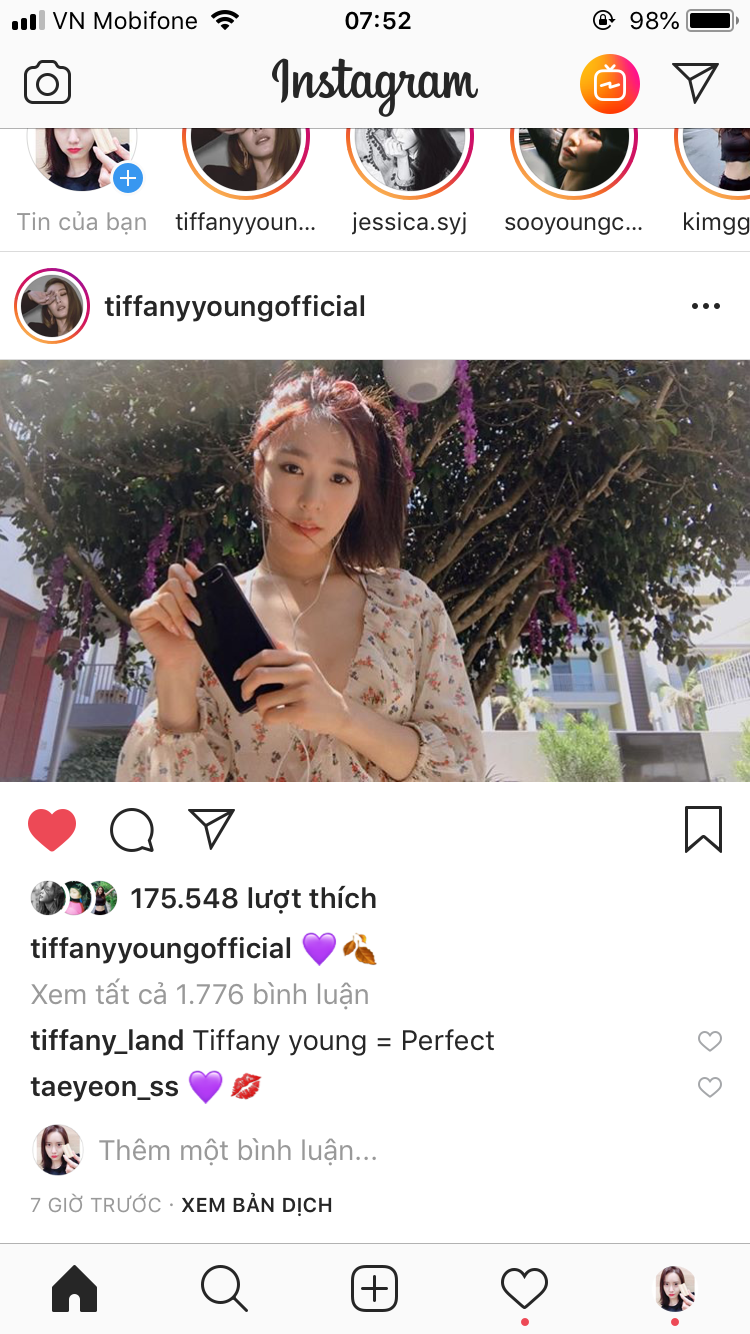Screen dimensions: 750x1334
Task: Open IGTV from the orange icon
Action: pos(610,84)
